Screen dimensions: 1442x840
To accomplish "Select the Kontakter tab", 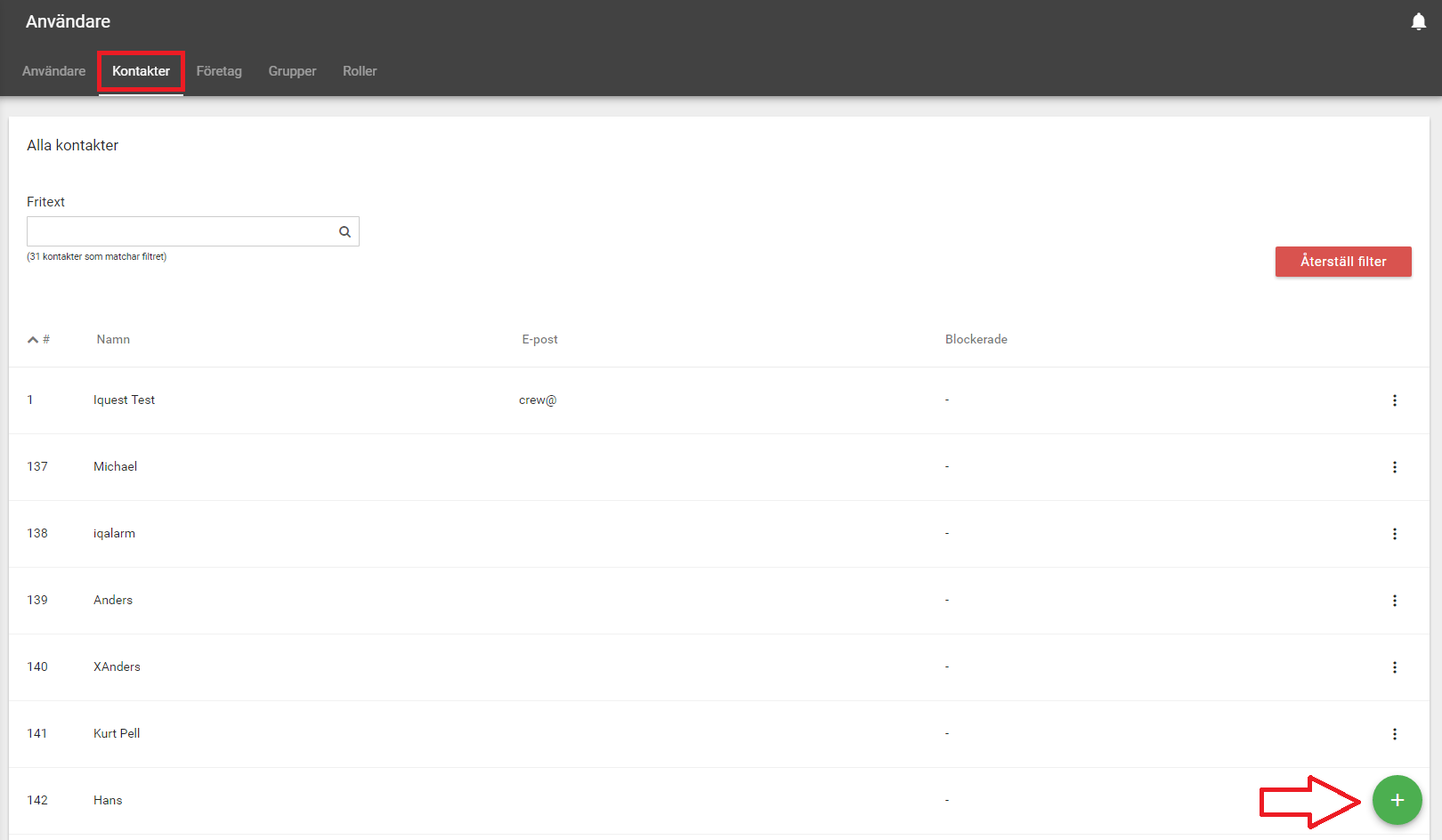I will click(141, 71).
